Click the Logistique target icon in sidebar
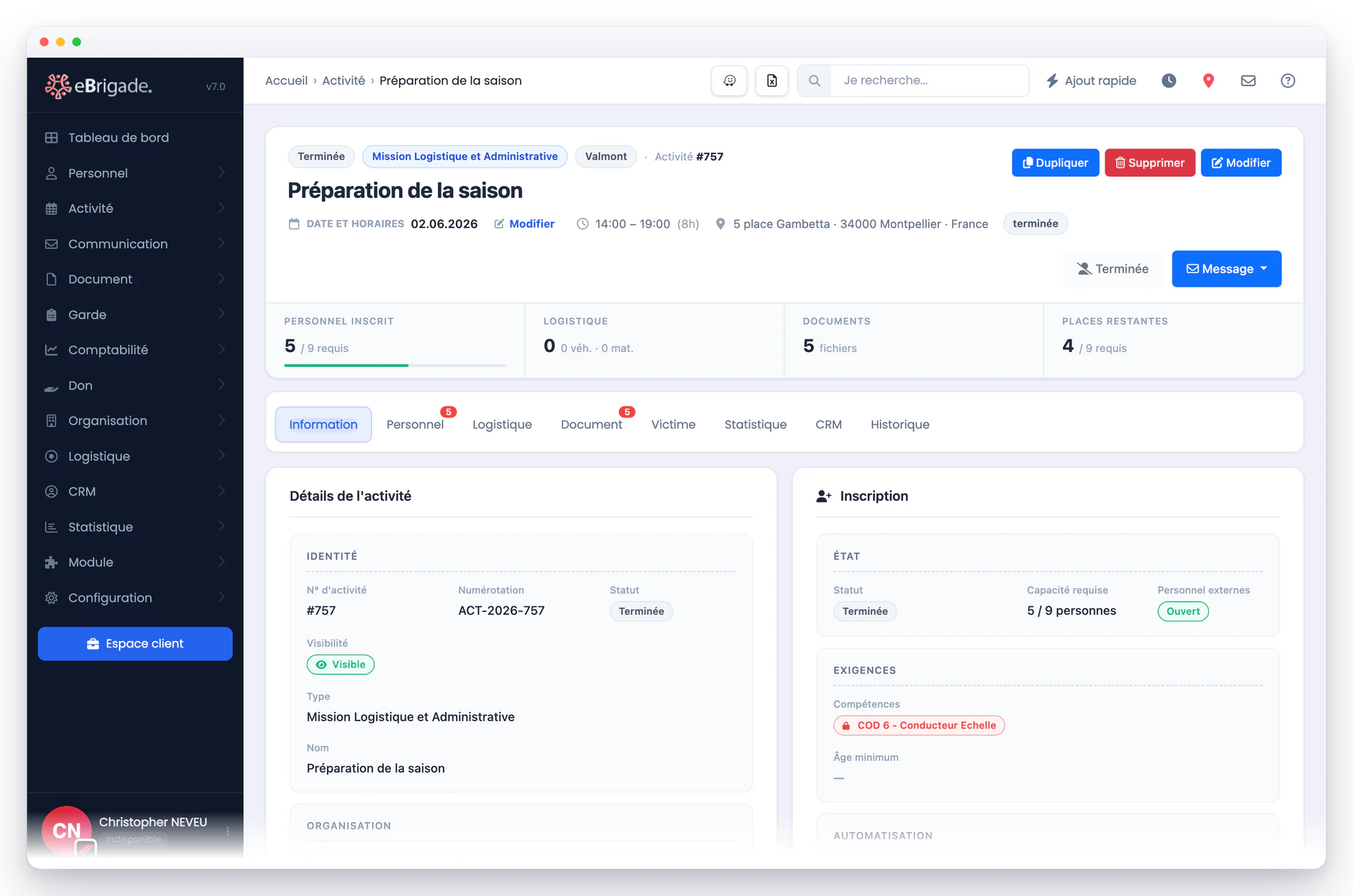The height and width of the screenshot is (896, 1353). (x=51, y=456)
